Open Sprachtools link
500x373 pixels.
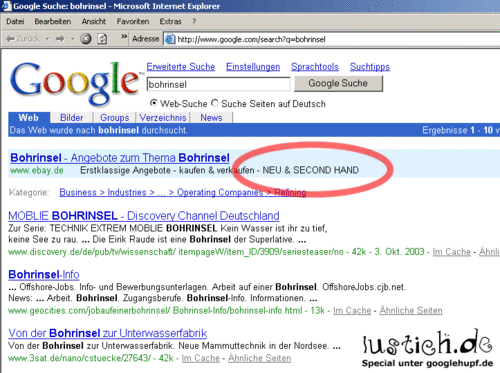click(x=315, y=67)
